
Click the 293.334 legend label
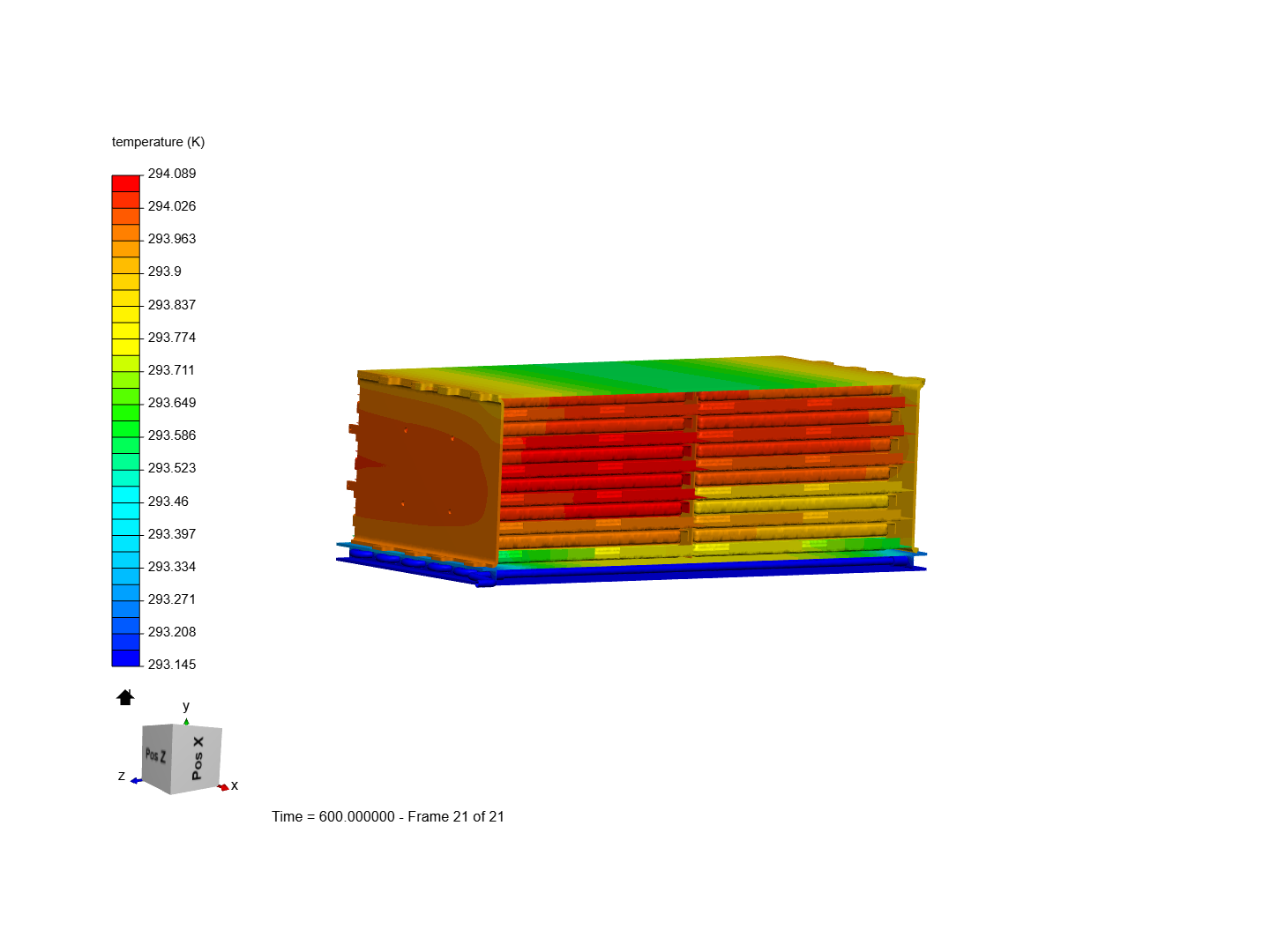pos(172,567)
